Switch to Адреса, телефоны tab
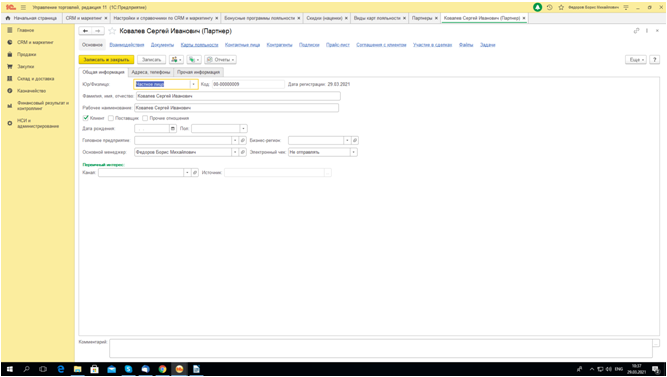Screen dimensions: 667x377 (x=151, y=72)
